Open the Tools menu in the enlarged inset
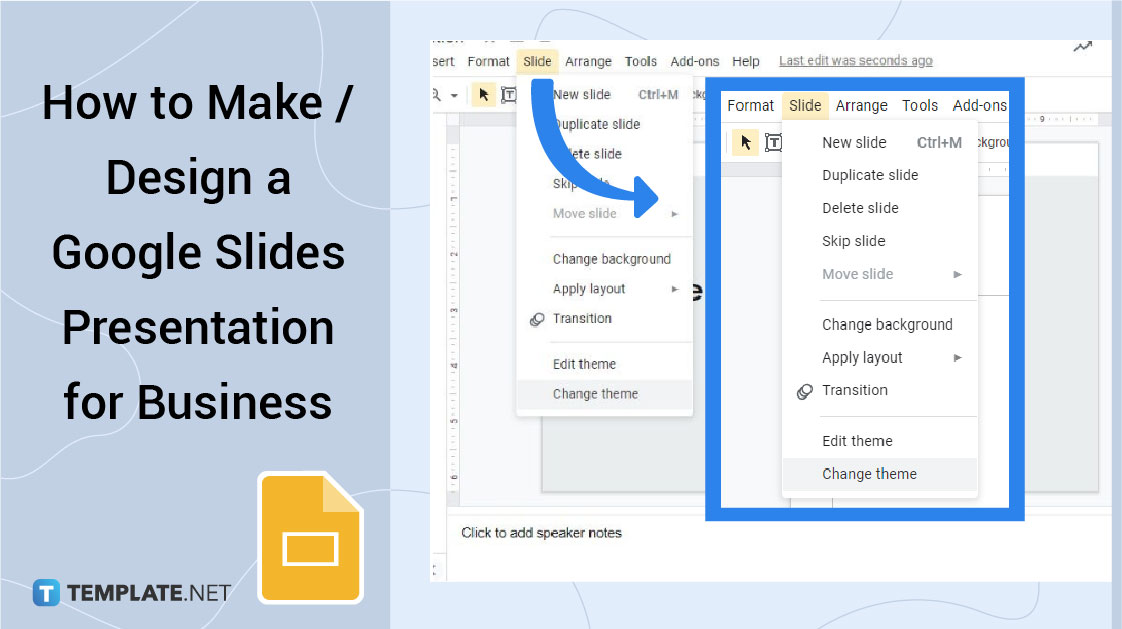This screenshot has height=629, width=1122. (919, 106)
